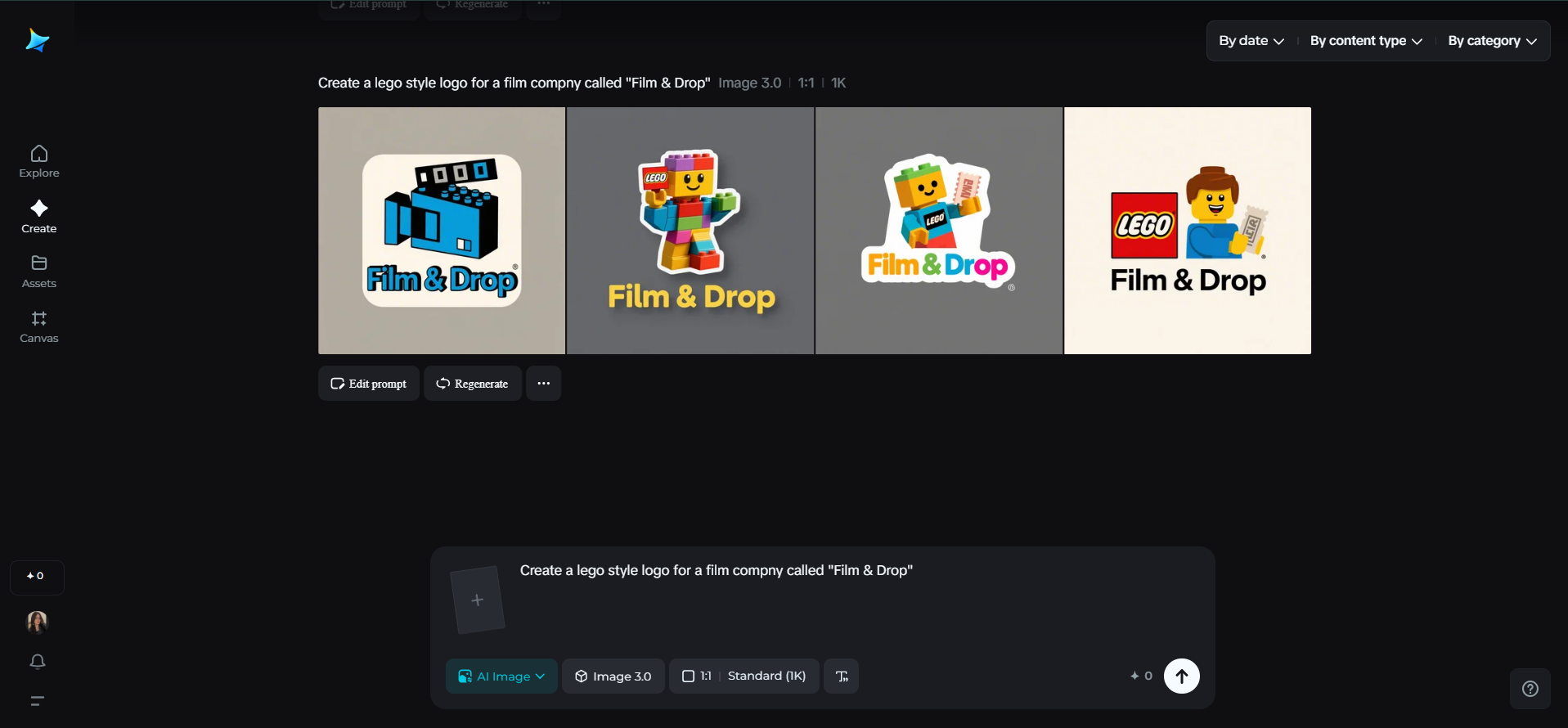Submit the prompt with the arrow button
The image size is (1568, 728).
coord(1181,676)
